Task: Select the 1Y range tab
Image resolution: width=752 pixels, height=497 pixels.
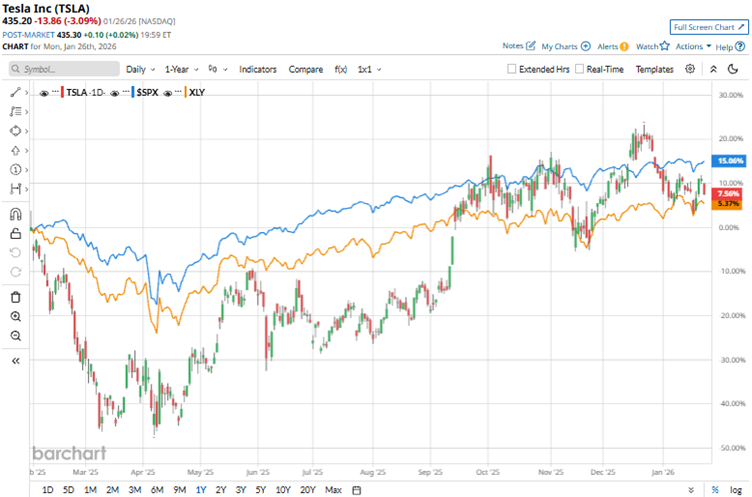Action: (201, 490)
